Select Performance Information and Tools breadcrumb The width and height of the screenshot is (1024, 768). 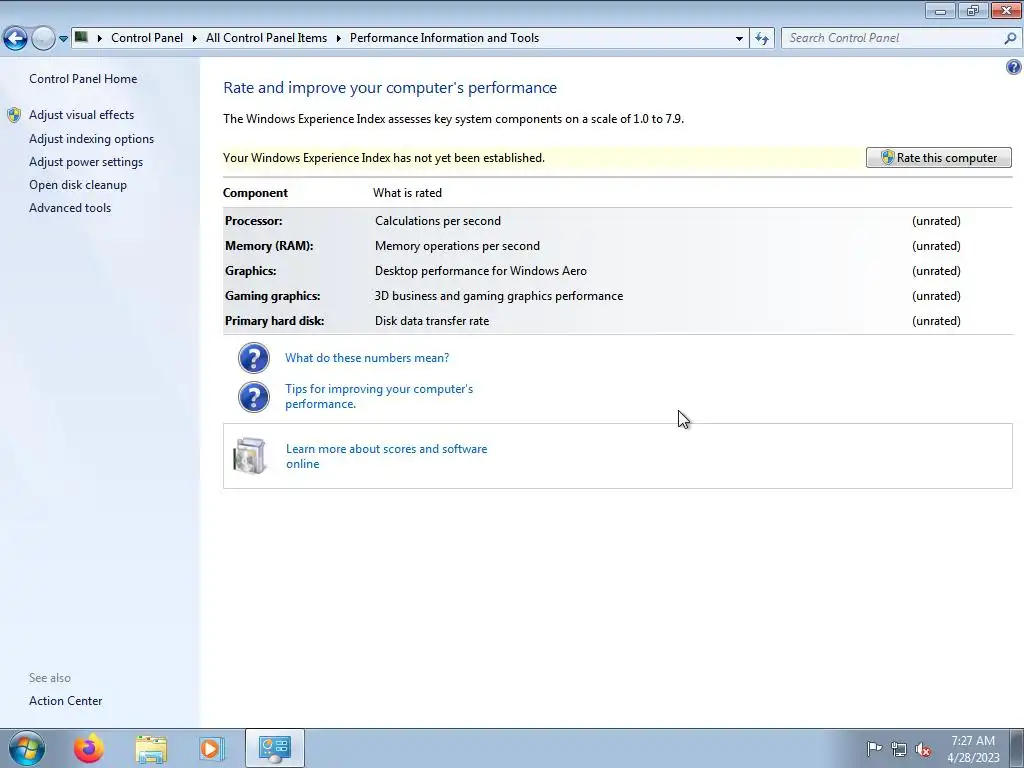(444, 38)
